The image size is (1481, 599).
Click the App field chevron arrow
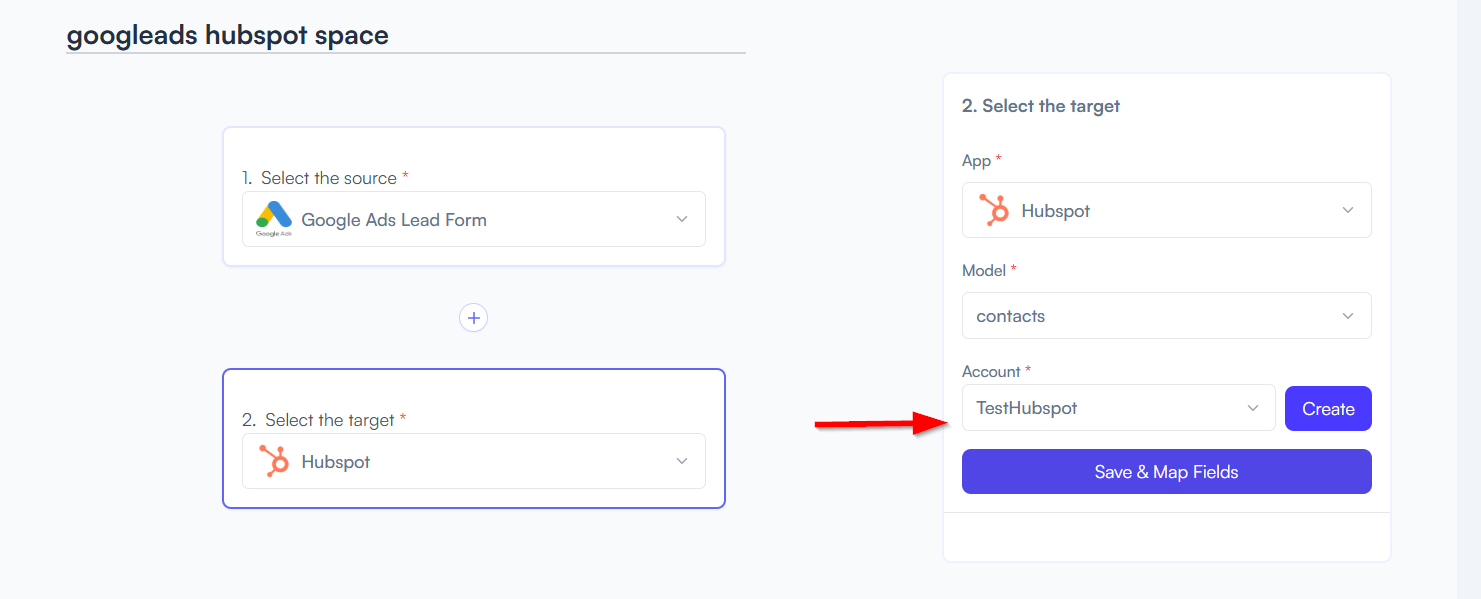tap(1348, 210)
